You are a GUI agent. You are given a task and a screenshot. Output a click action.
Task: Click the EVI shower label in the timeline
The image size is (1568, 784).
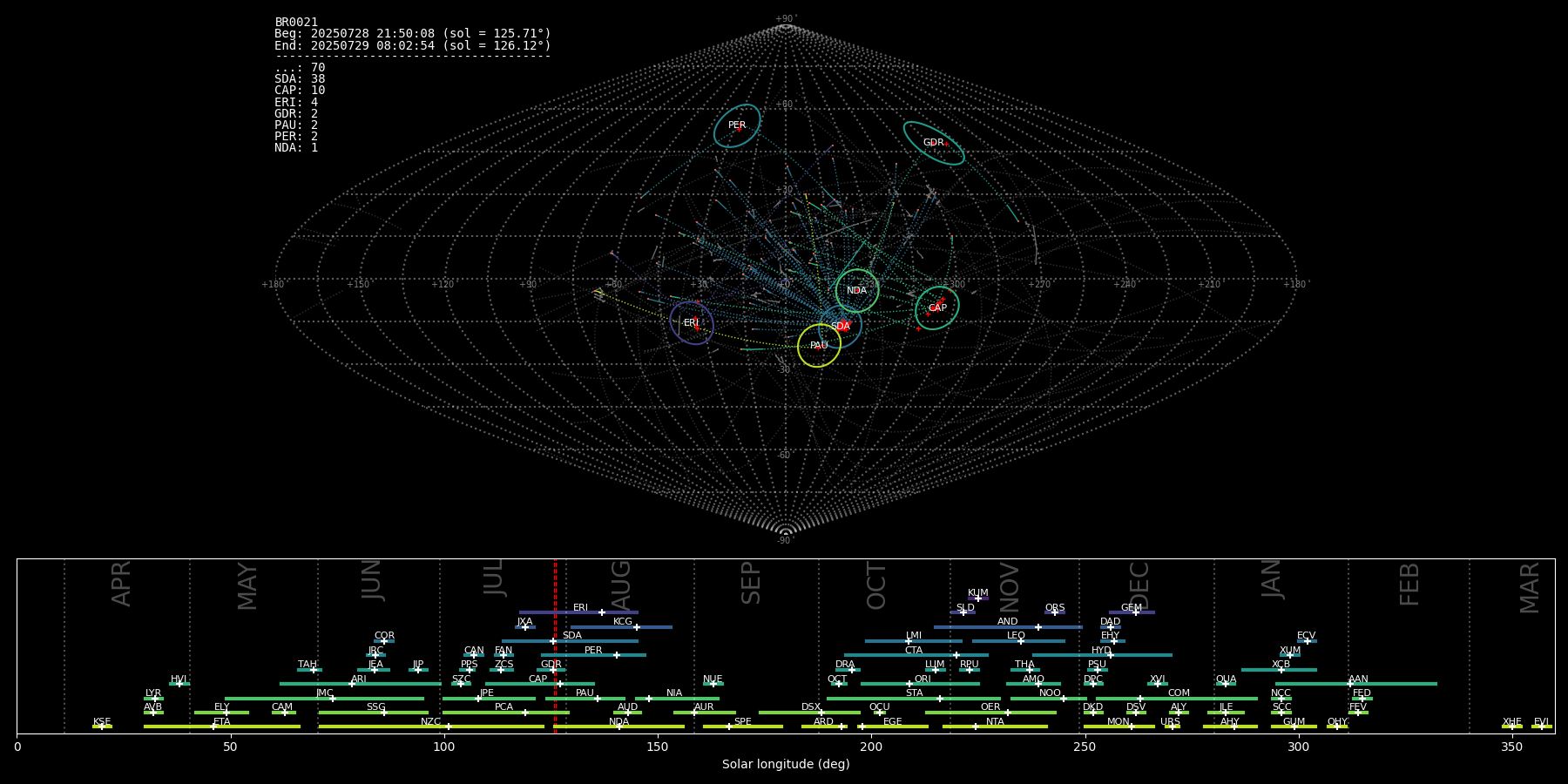[1541, 722]
